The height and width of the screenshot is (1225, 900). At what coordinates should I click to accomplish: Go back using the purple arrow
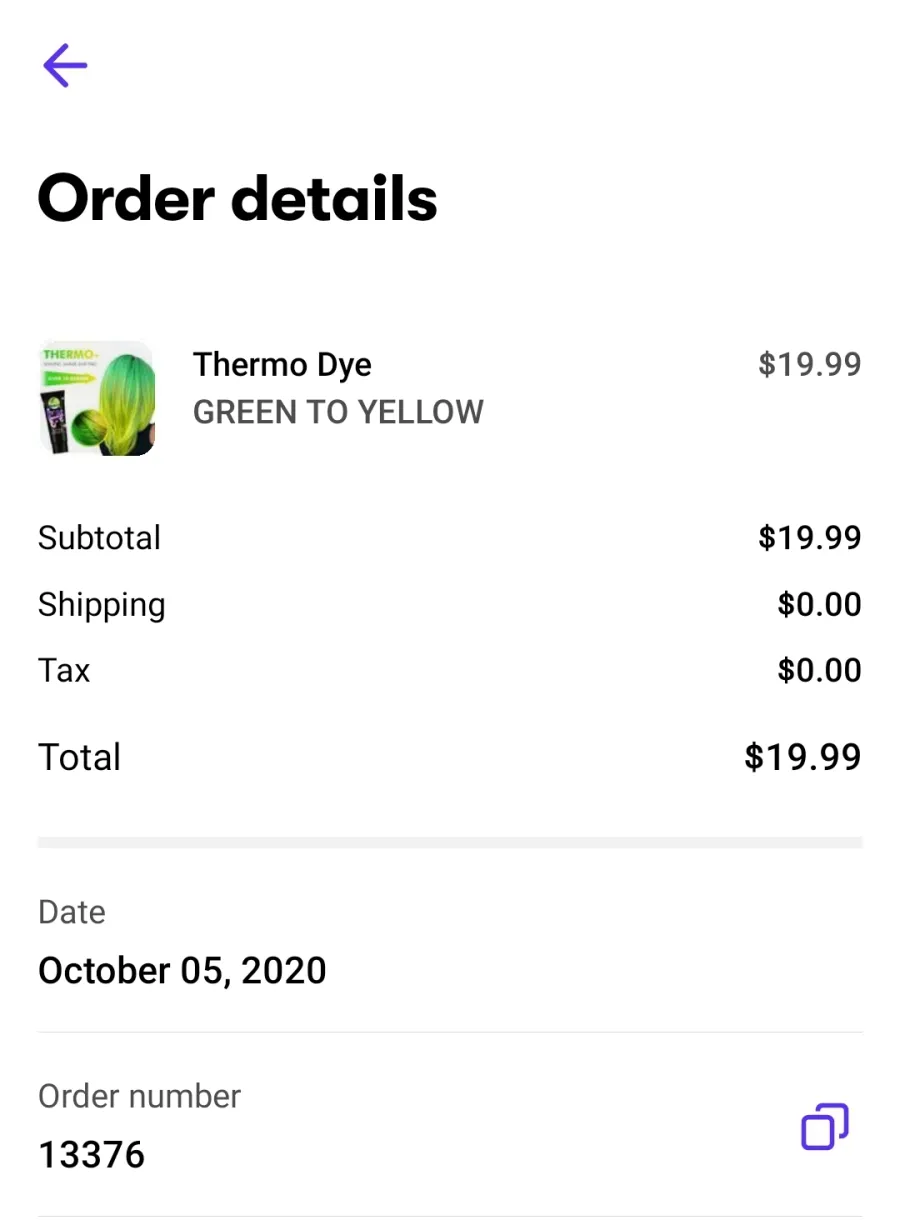click(x=65, y=65)
